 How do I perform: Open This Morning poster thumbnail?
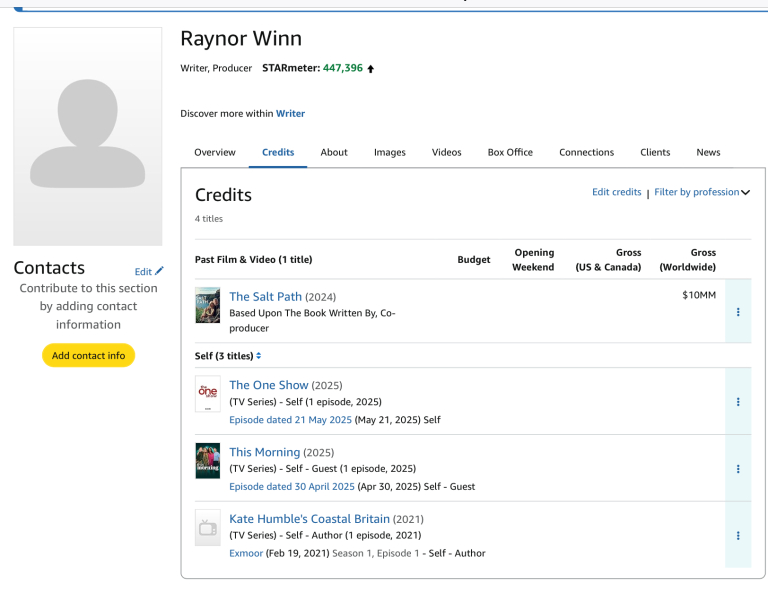208,460
